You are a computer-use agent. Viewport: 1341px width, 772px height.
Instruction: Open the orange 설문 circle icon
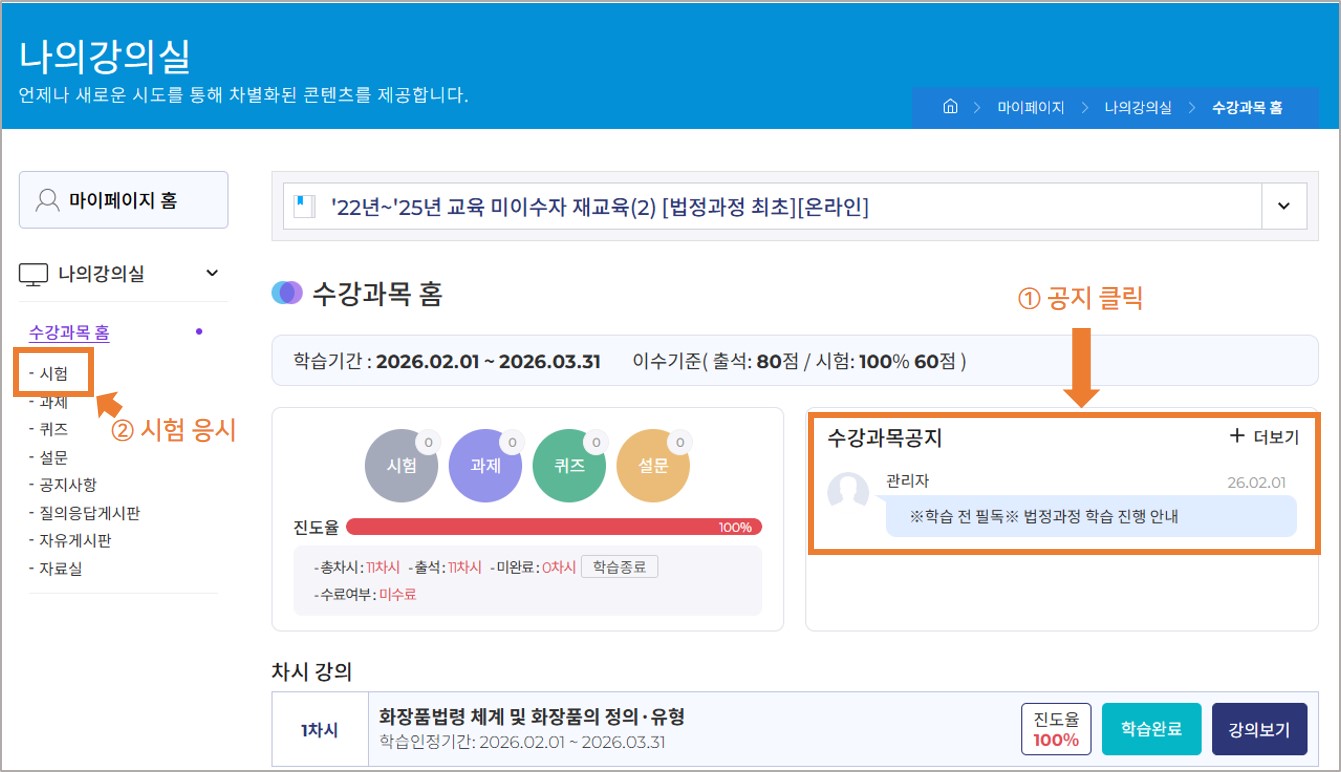653,466
